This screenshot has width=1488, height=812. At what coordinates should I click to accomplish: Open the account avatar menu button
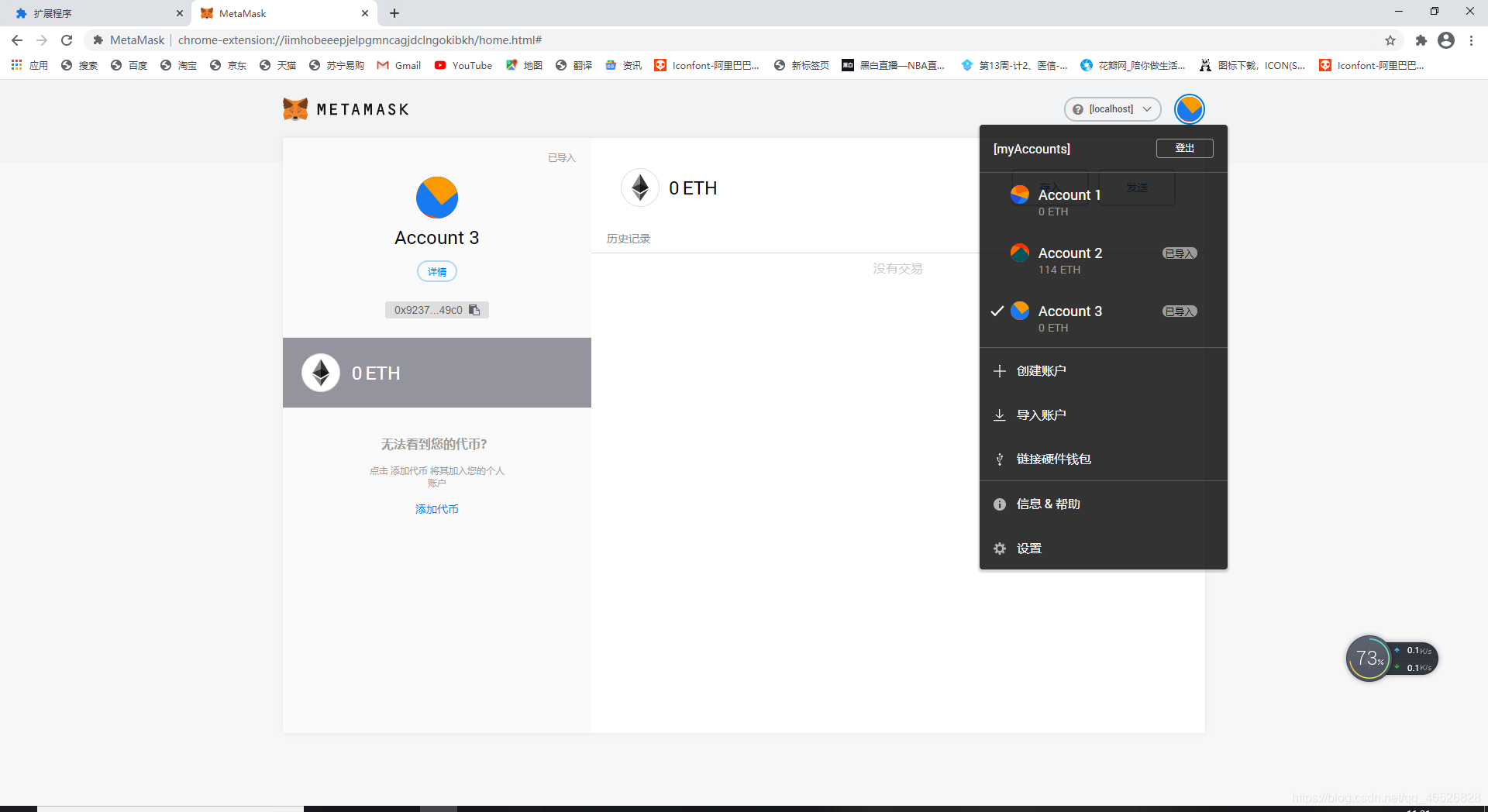pos(1190,109)
